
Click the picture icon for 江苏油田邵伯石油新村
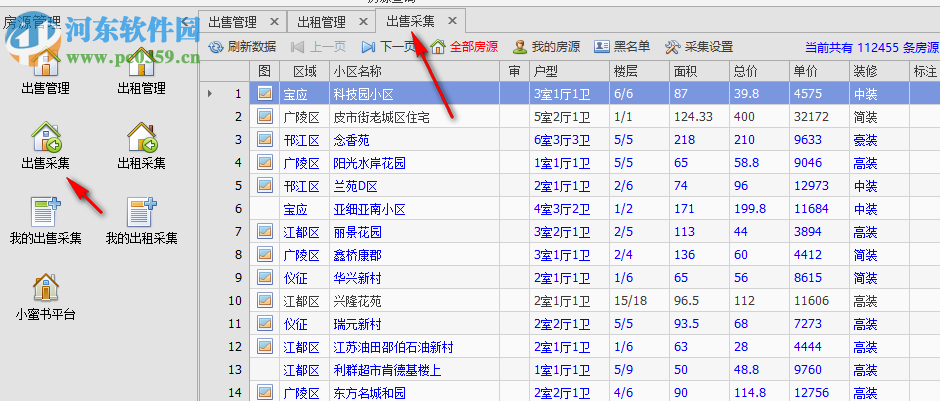(264, 346)
